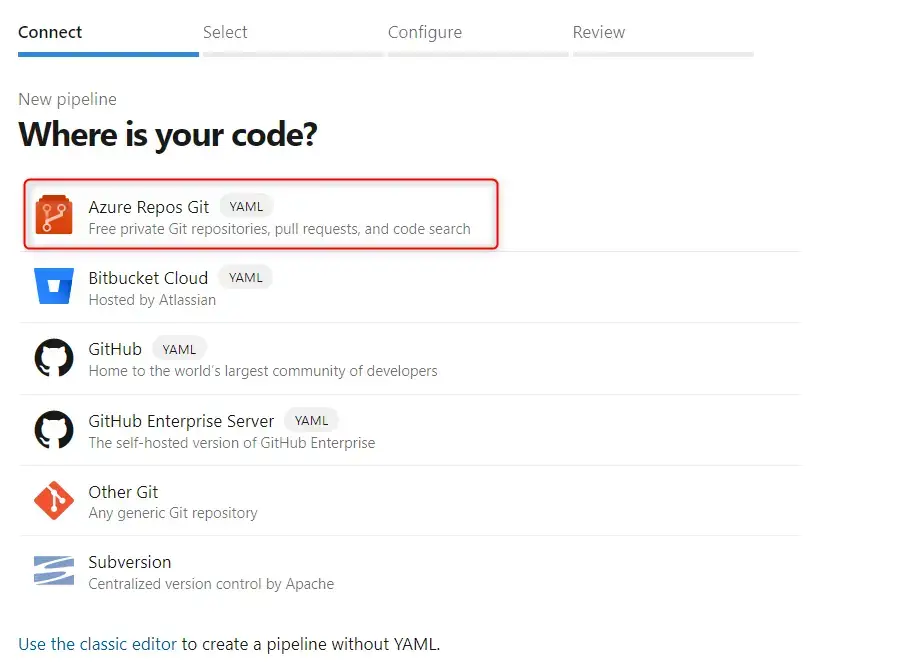Viewport: 898px width, 668px height.
Task: Choose Bitbucket Cloud as code source
Action: coord(410,287)
